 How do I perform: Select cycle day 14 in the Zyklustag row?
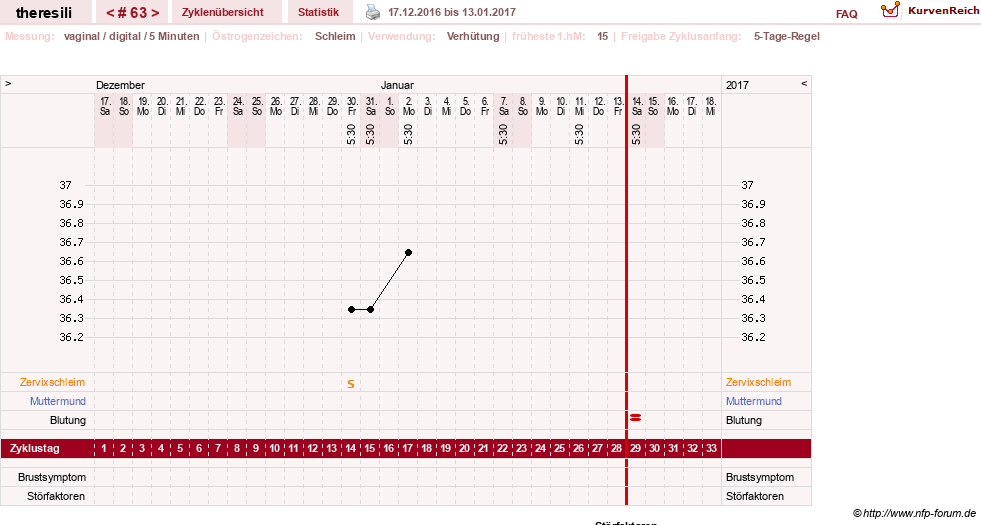pyautogui.click(x=351, y=449)
